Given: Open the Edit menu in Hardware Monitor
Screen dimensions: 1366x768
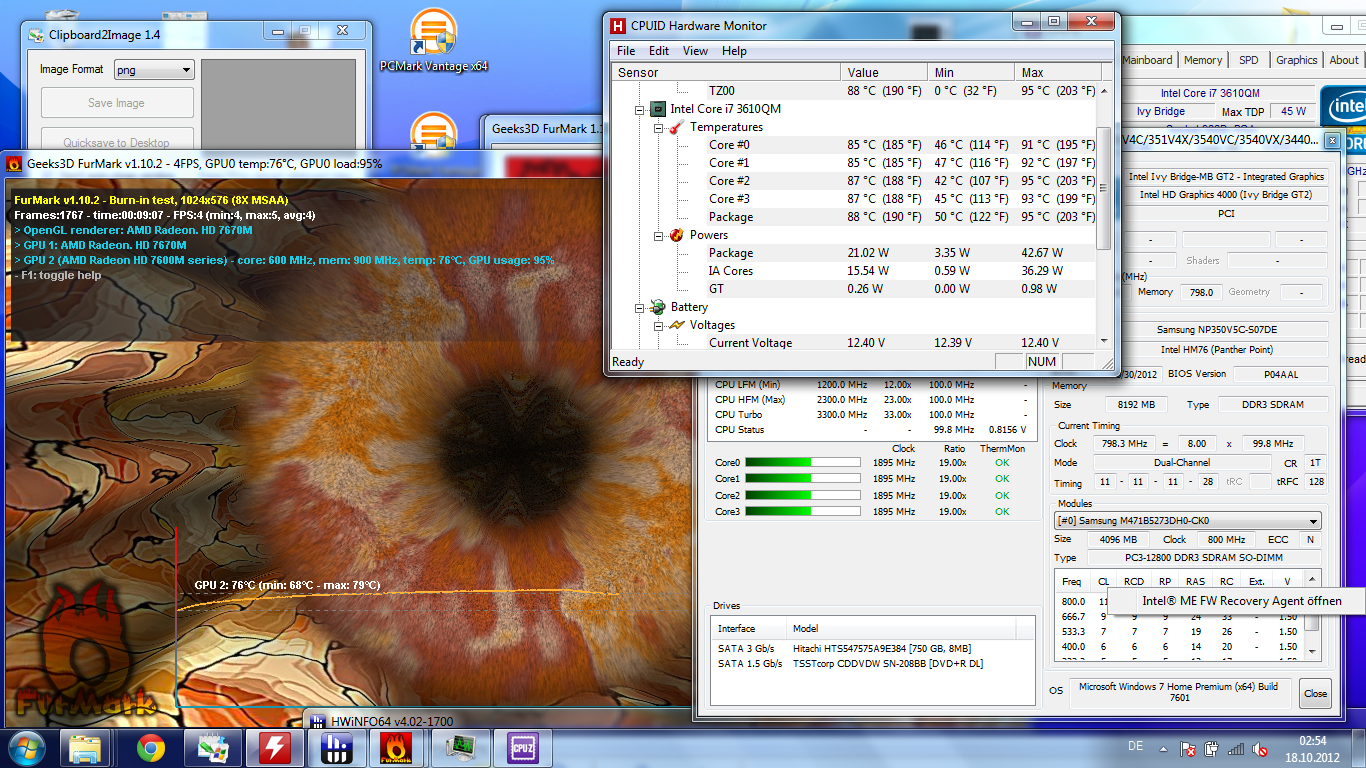Looking at the screenshot, I should click(659, 51).
